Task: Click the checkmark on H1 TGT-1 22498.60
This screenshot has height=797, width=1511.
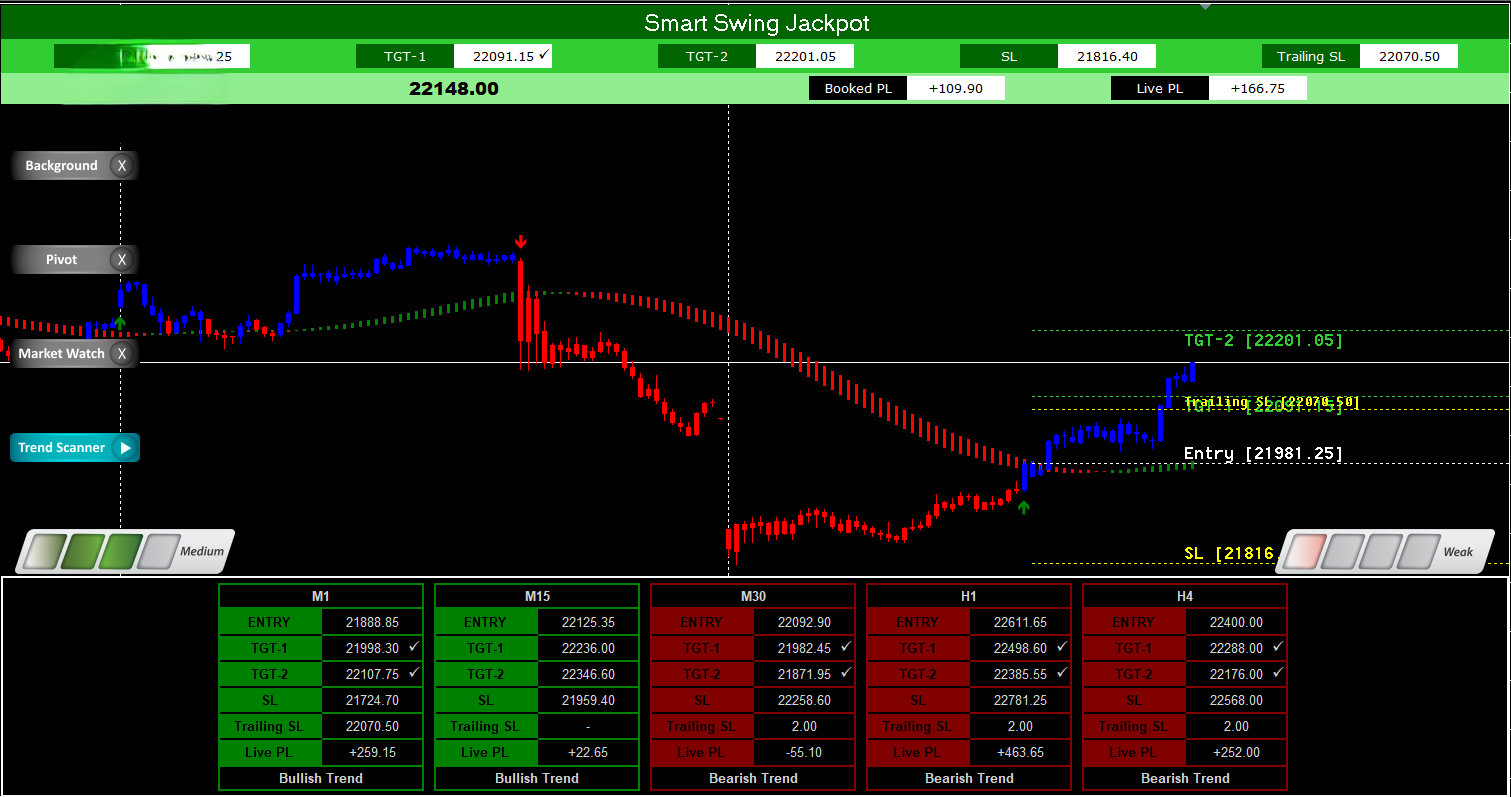Action: point(1061,648)
